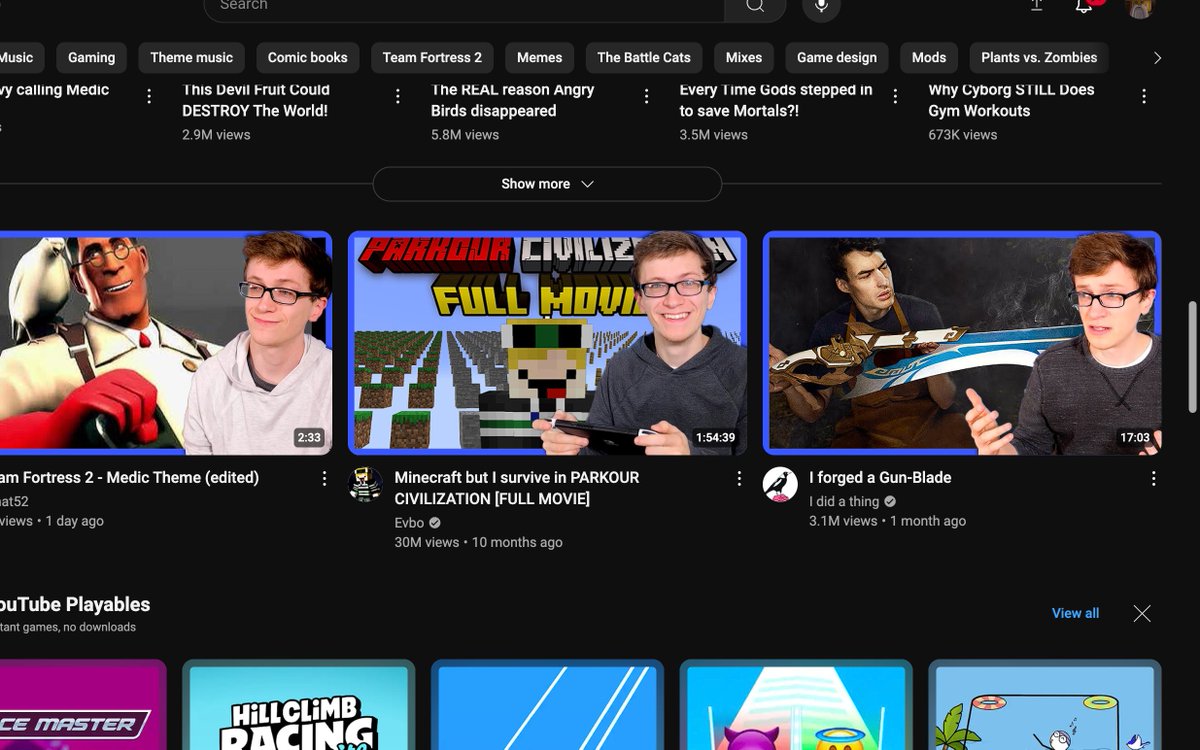The image size is (1200, 750).
Task: Open the Evbo channel name link
Action: click(409, 522)
